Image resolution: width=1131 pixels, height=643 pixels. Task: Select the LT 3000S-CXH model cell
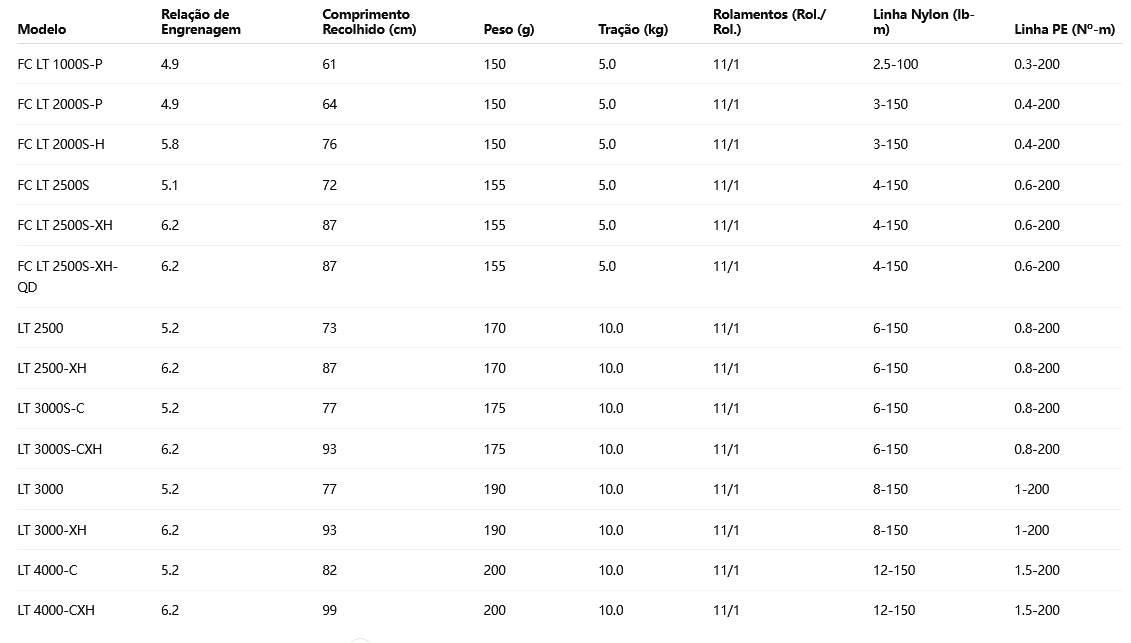tap(60, 449)
